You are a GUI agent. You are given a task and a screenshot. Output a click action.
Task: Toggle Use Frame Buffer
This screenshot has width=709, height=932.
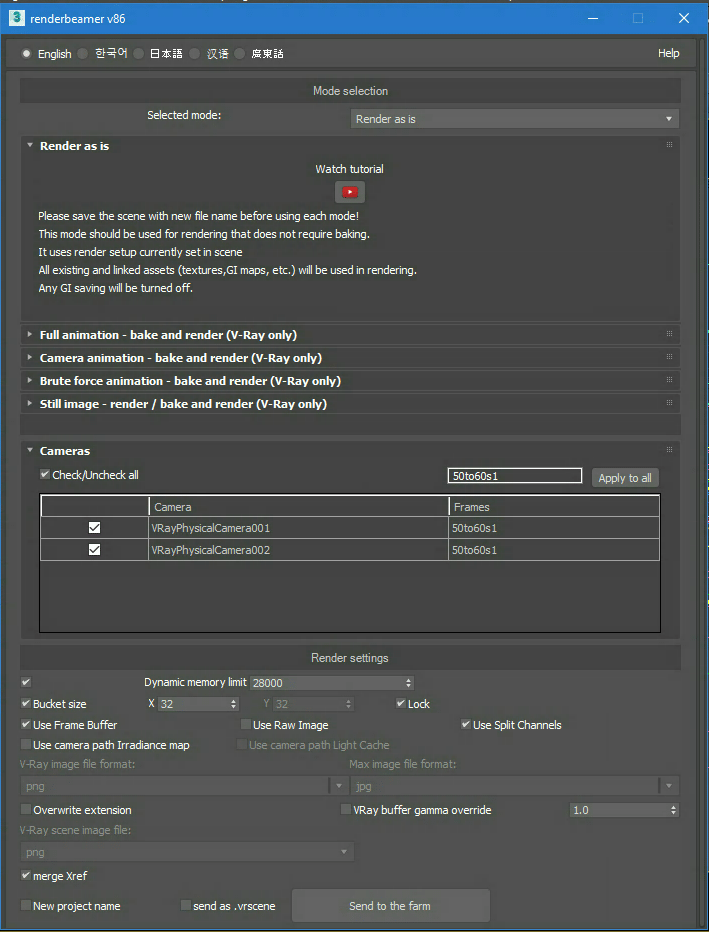(69, 725)
